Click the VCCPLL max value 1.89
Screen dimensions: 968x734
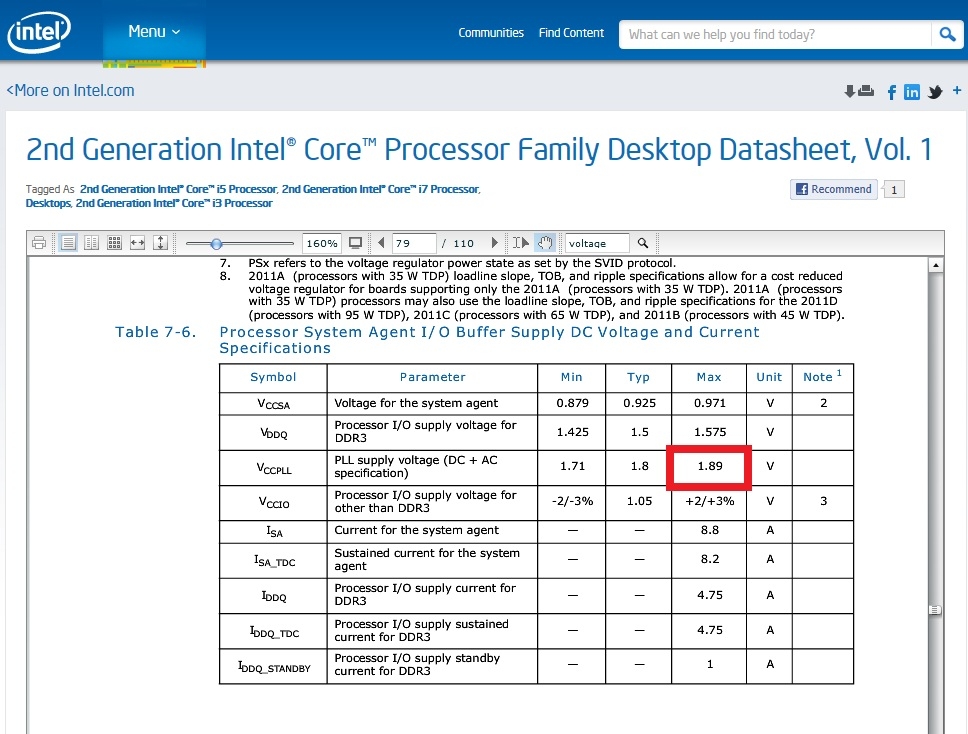(709, 467)
